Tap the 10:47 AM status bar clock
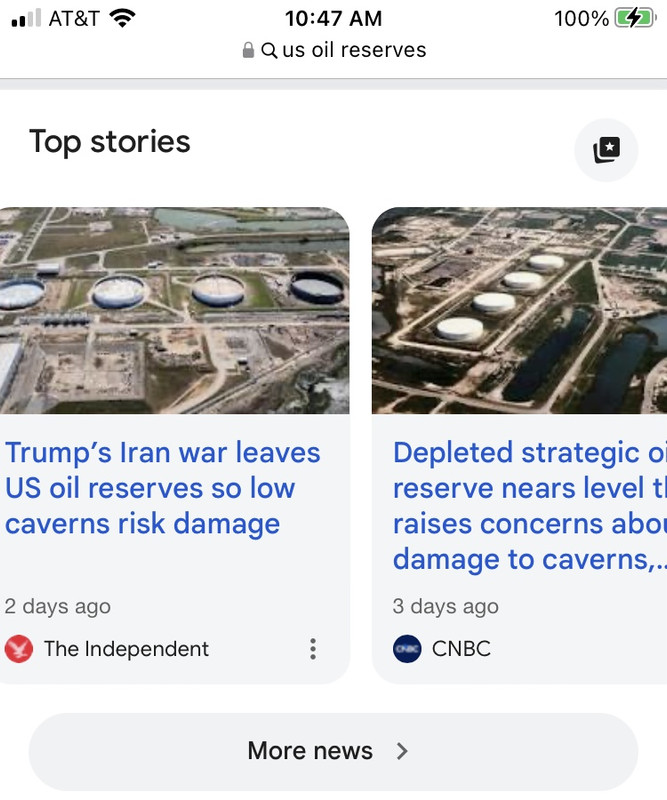 click(333, 18)
